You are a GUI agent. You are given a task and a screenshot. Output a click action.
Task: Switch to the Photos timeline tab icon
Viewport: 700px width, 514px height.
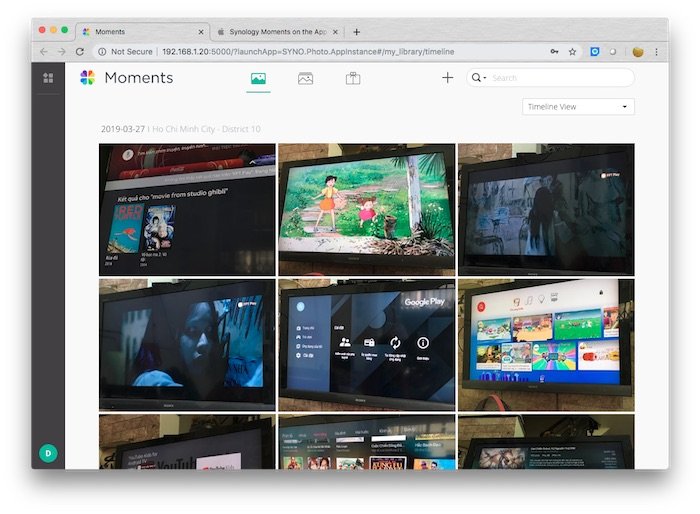[258, 79]
